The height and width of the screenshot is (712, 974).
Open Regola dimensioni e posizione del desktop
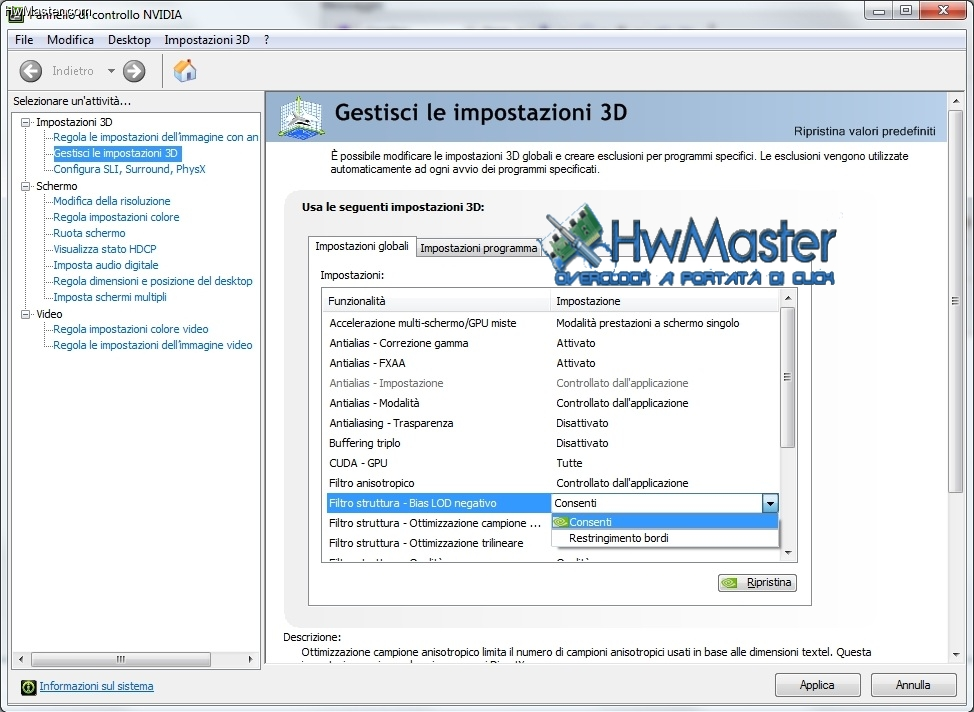pyautogui.click(x=153, y=281)
